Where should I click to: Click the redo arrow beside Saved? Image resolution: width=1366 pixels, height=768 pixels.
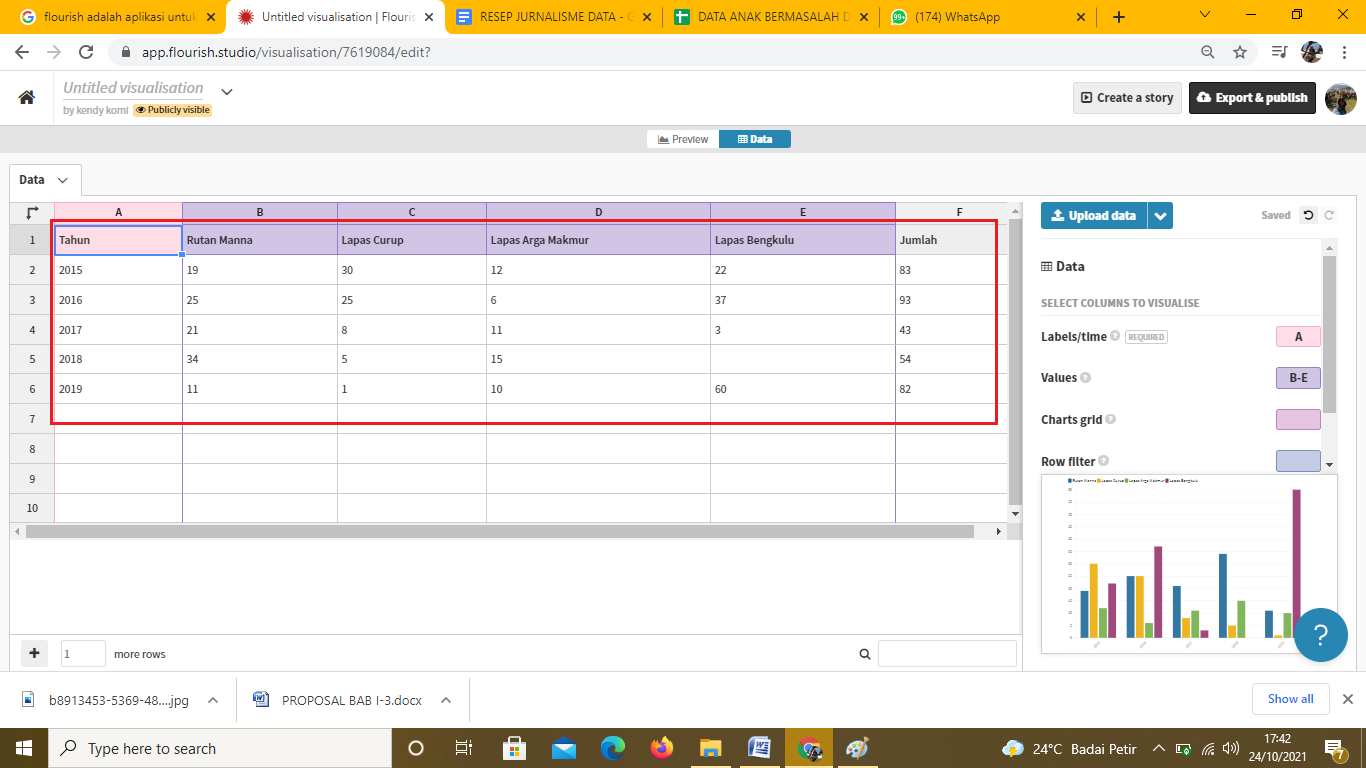pyautogui.click(x=1329, y=215)
